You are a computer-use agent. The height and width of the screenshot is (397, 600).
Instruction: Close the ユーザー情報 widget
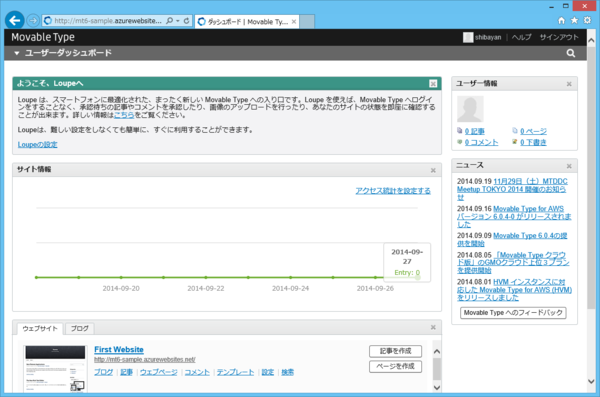[569, 84]
